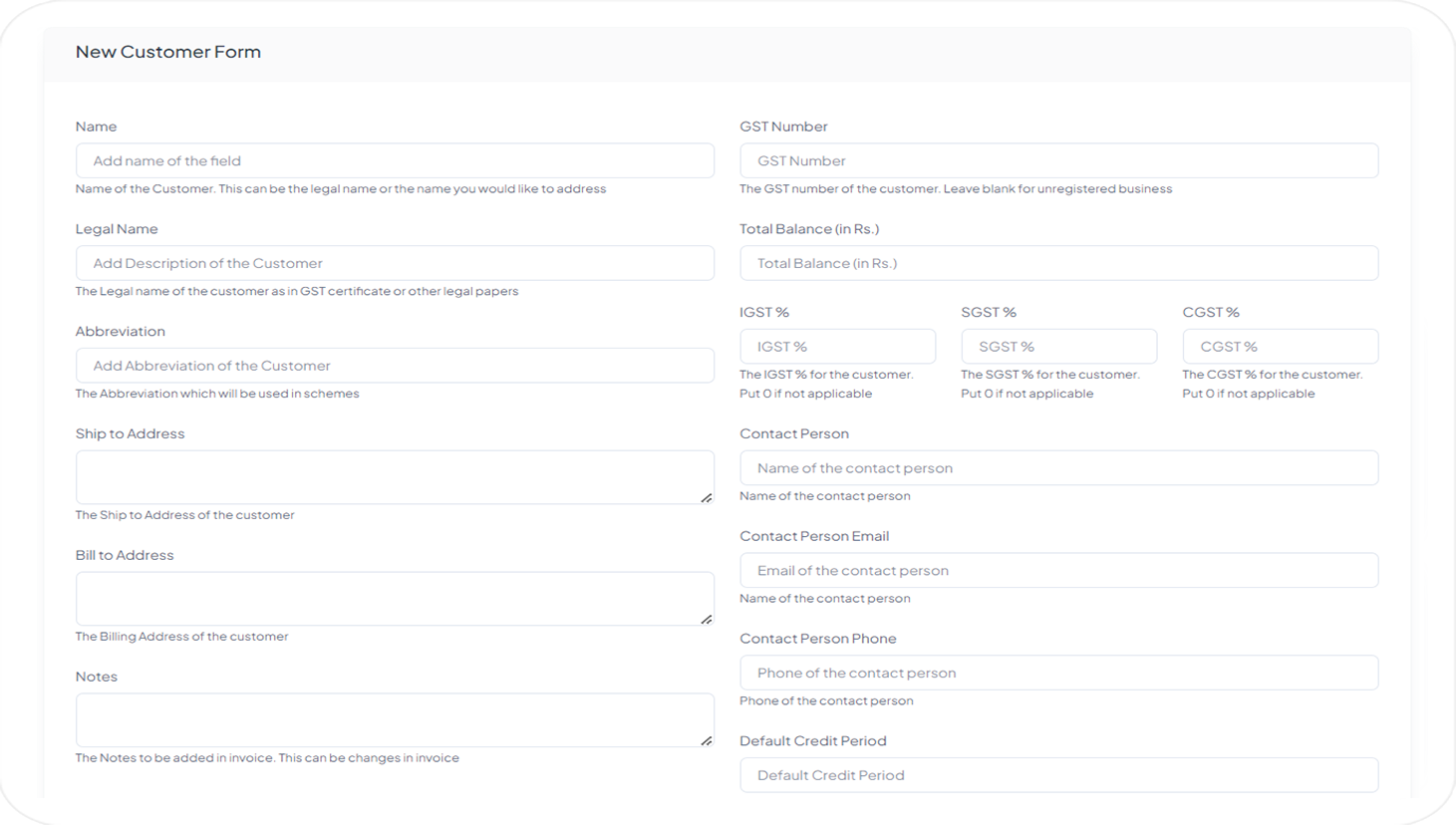Select the GST Number input field

coord(1058,160)
